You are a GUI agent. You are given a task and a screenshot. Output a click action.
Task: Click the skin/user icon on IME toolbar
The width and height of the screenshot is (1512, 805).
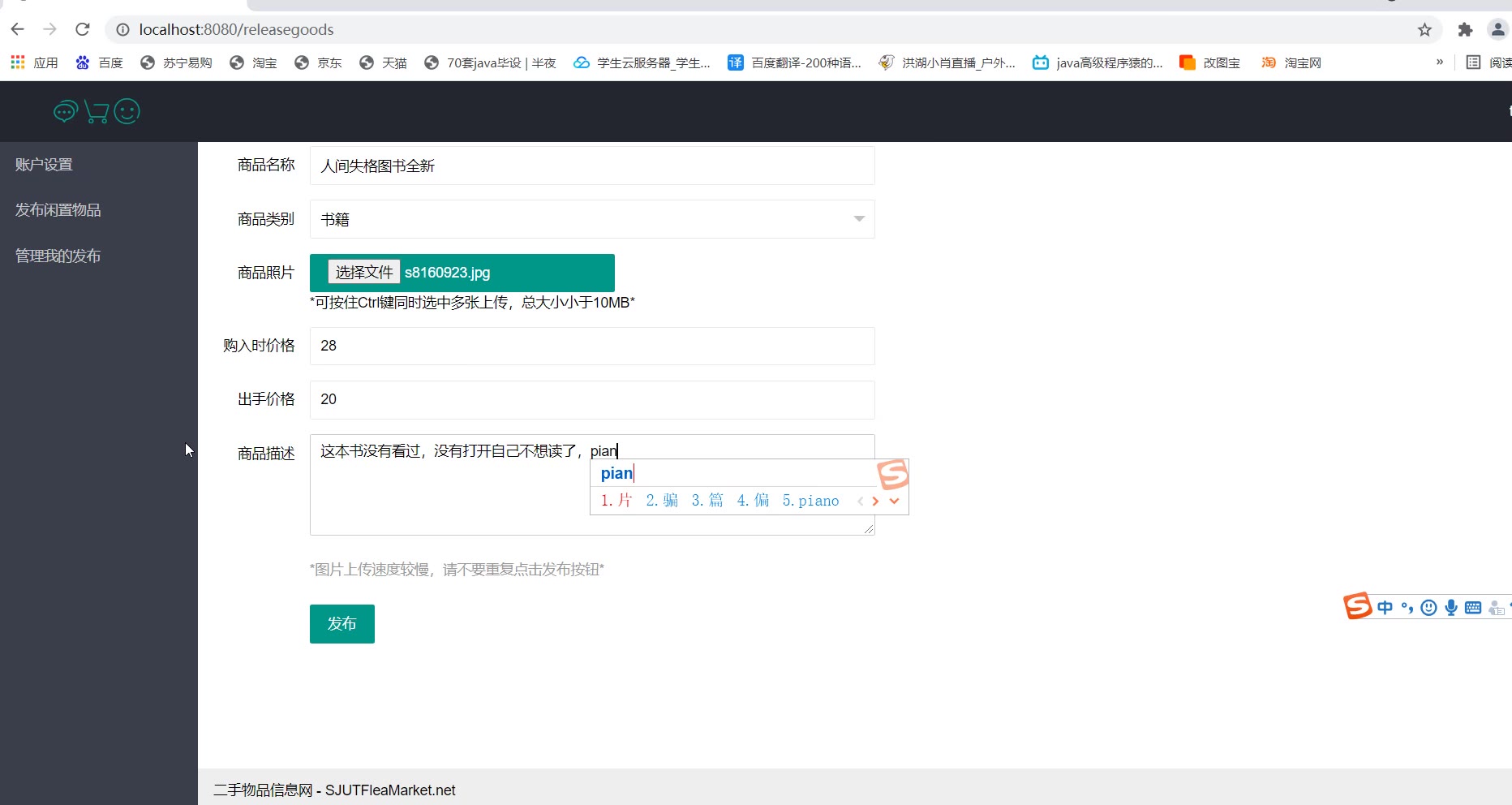pyautogui.click(x=1497, y=607)
